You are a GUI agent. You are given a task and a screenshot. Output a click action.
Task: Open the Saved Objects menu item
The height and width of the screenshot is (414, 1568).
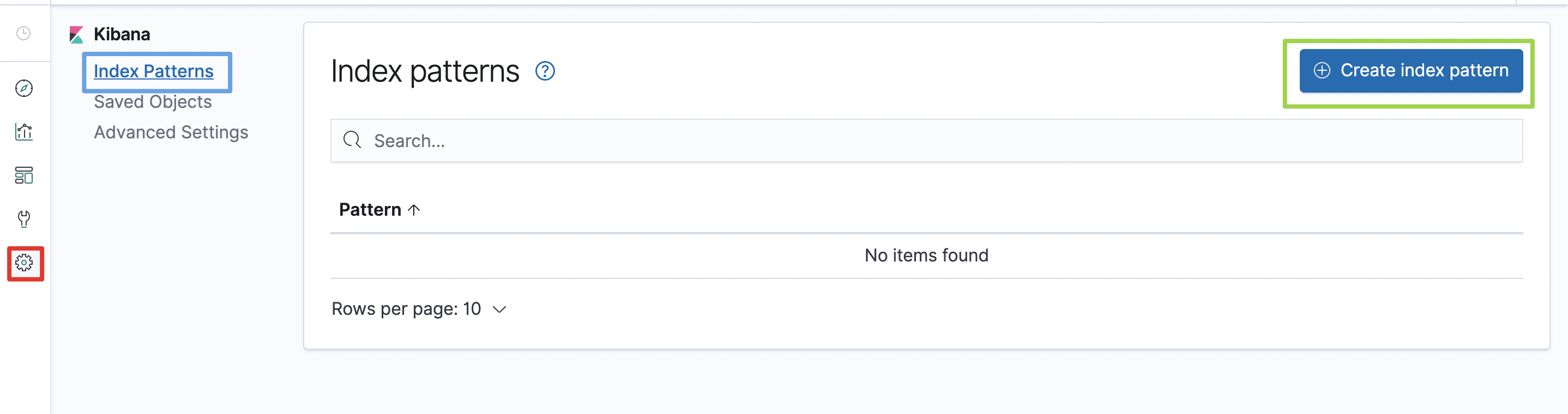click(x=153, y=101)
